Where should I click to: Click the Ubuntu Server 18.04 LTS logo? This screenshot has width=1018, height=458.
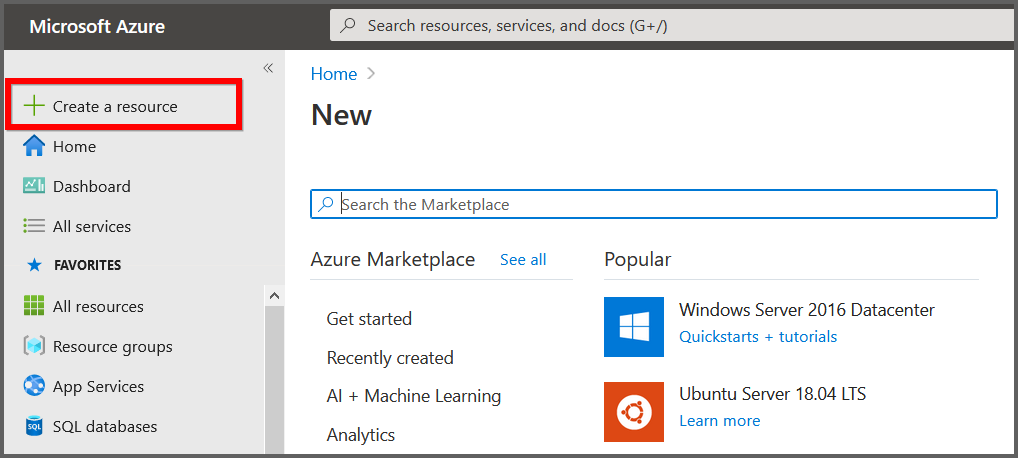633,411
